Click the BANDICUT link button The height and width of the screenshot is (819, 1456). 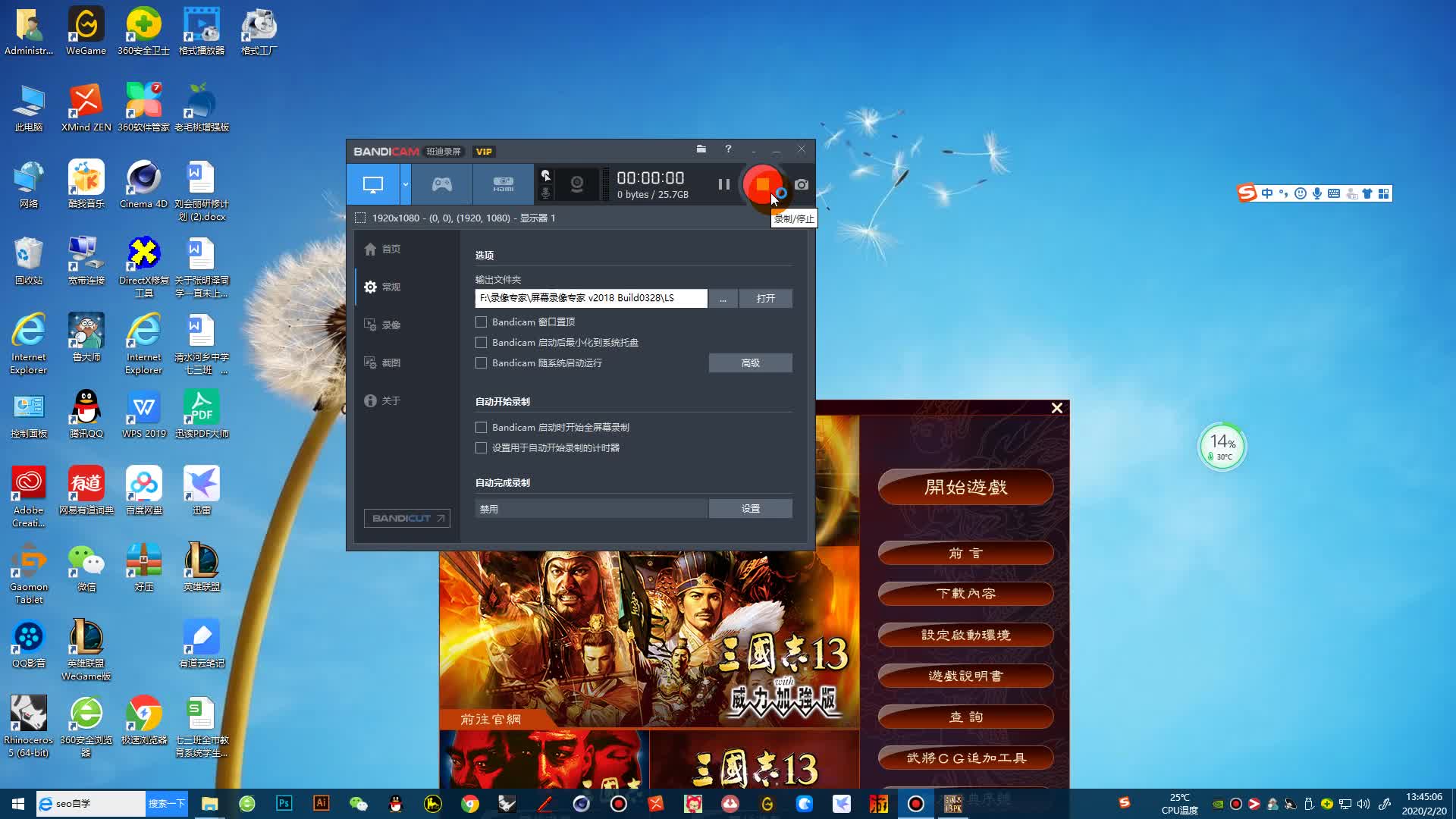tap(406, 518)
